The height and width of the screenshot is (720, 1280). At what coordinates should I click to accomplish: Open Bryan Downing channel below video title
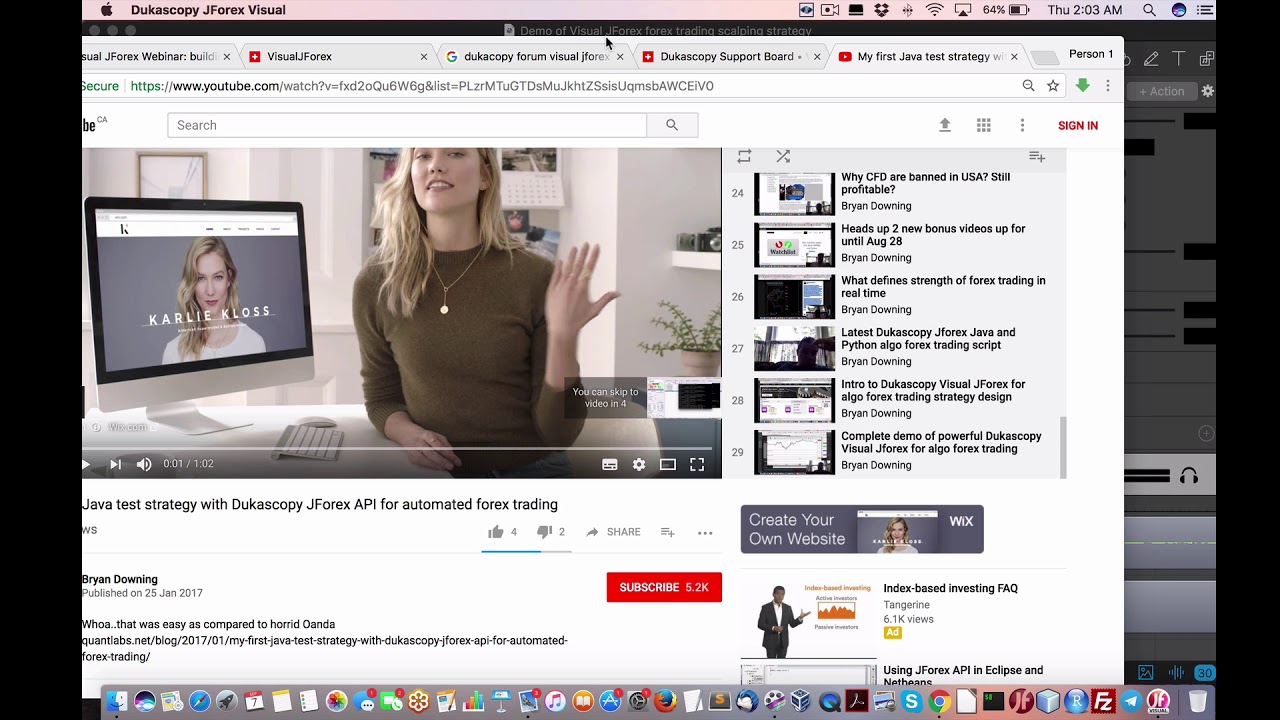[120, 579]
